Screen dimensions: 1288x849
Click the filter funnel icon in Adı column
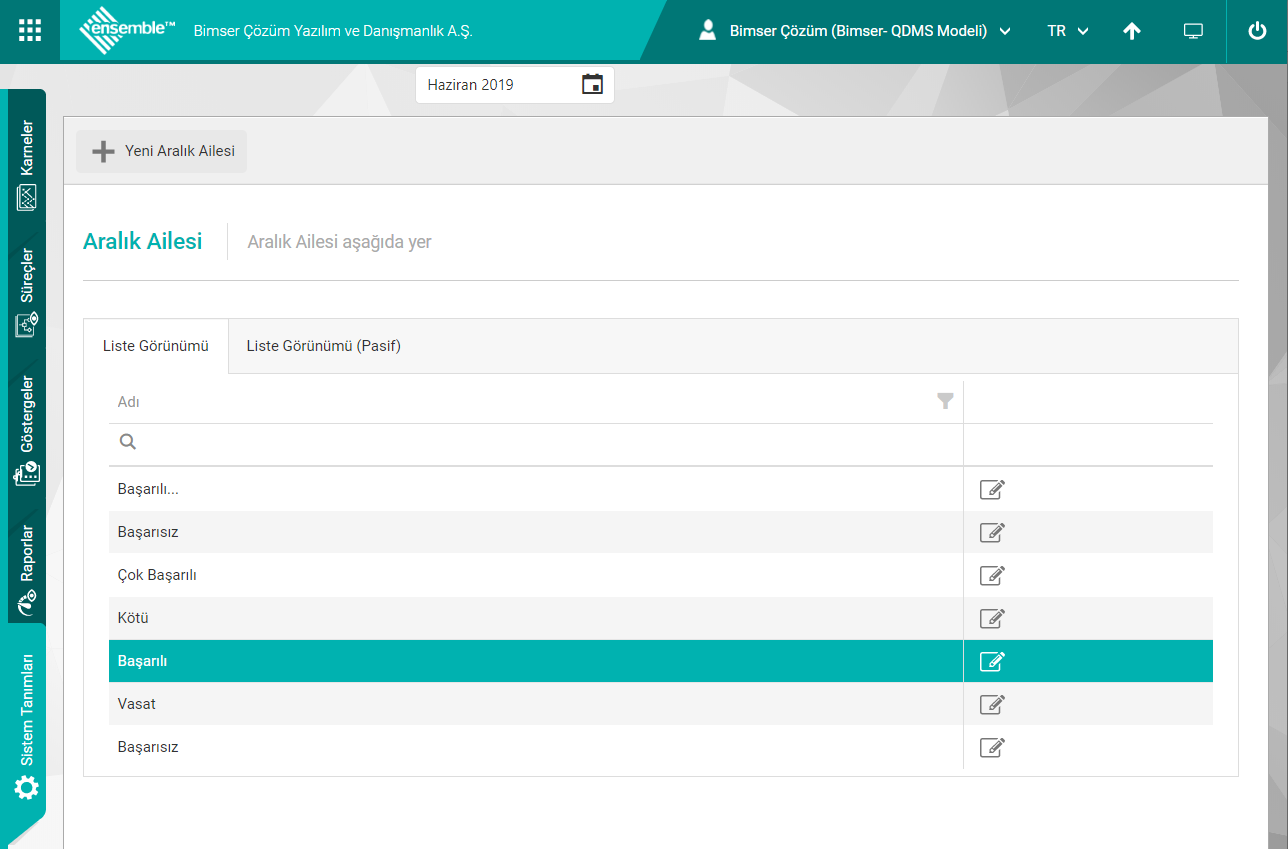pyautogui.click(x=945, y=402)
